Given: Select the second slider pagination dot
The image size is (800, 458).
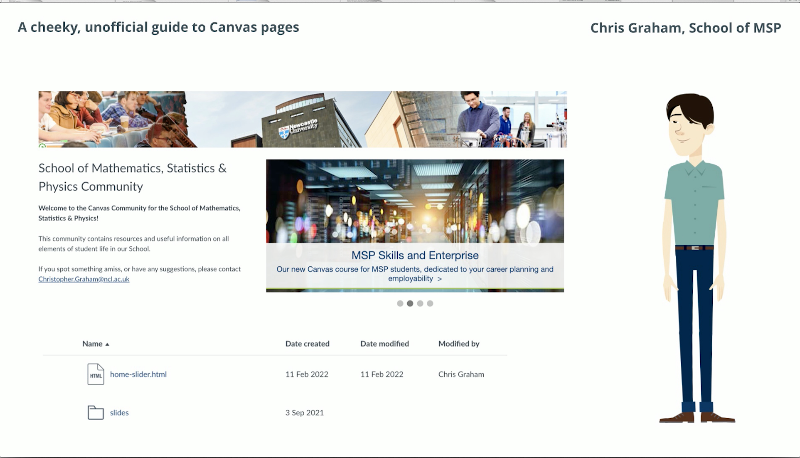Looking at the screenshot, I should (x=410, y=303).
